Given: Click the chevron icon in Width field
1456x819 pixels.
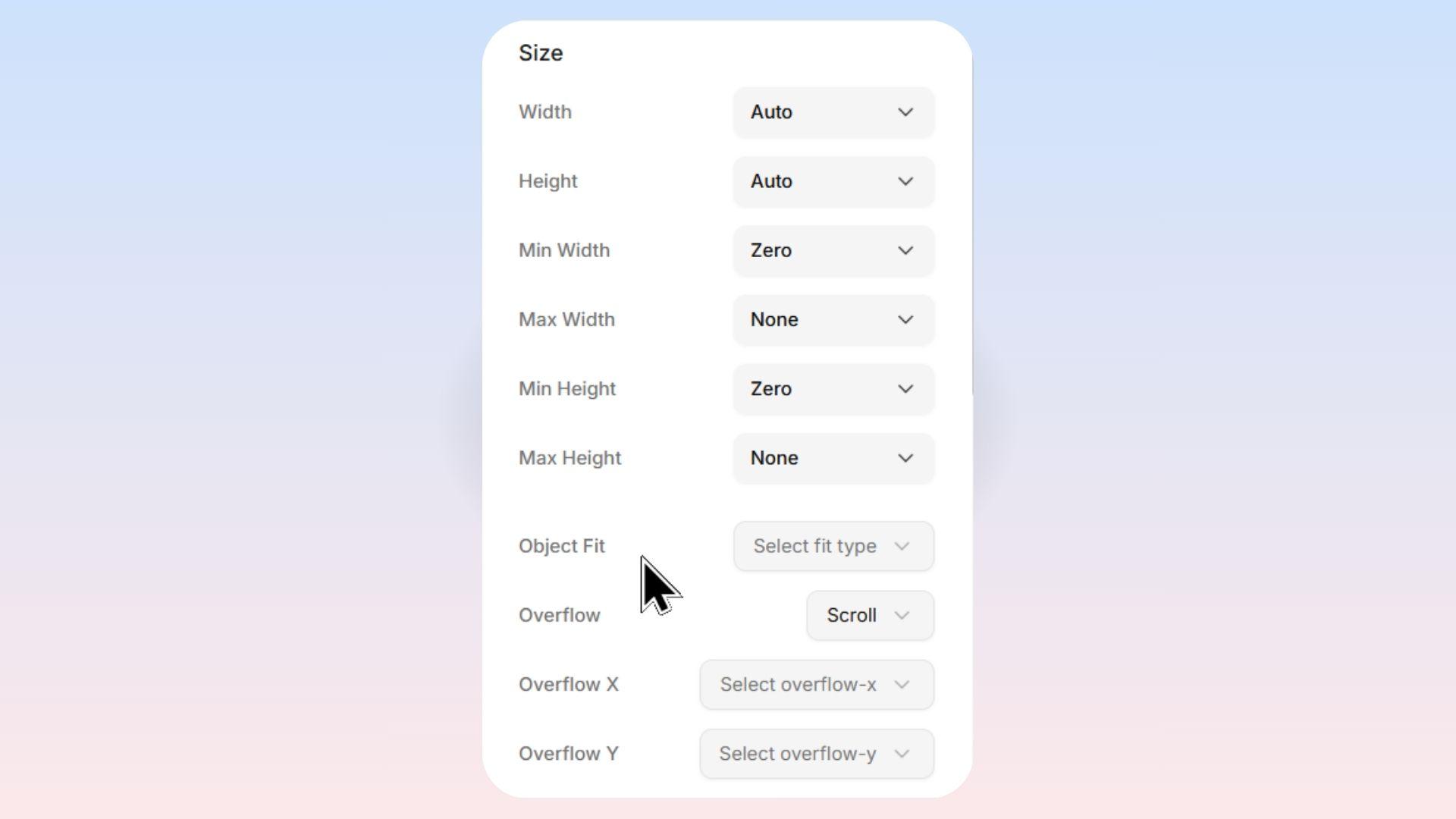Looking at the screenshot, I should 905,112.
